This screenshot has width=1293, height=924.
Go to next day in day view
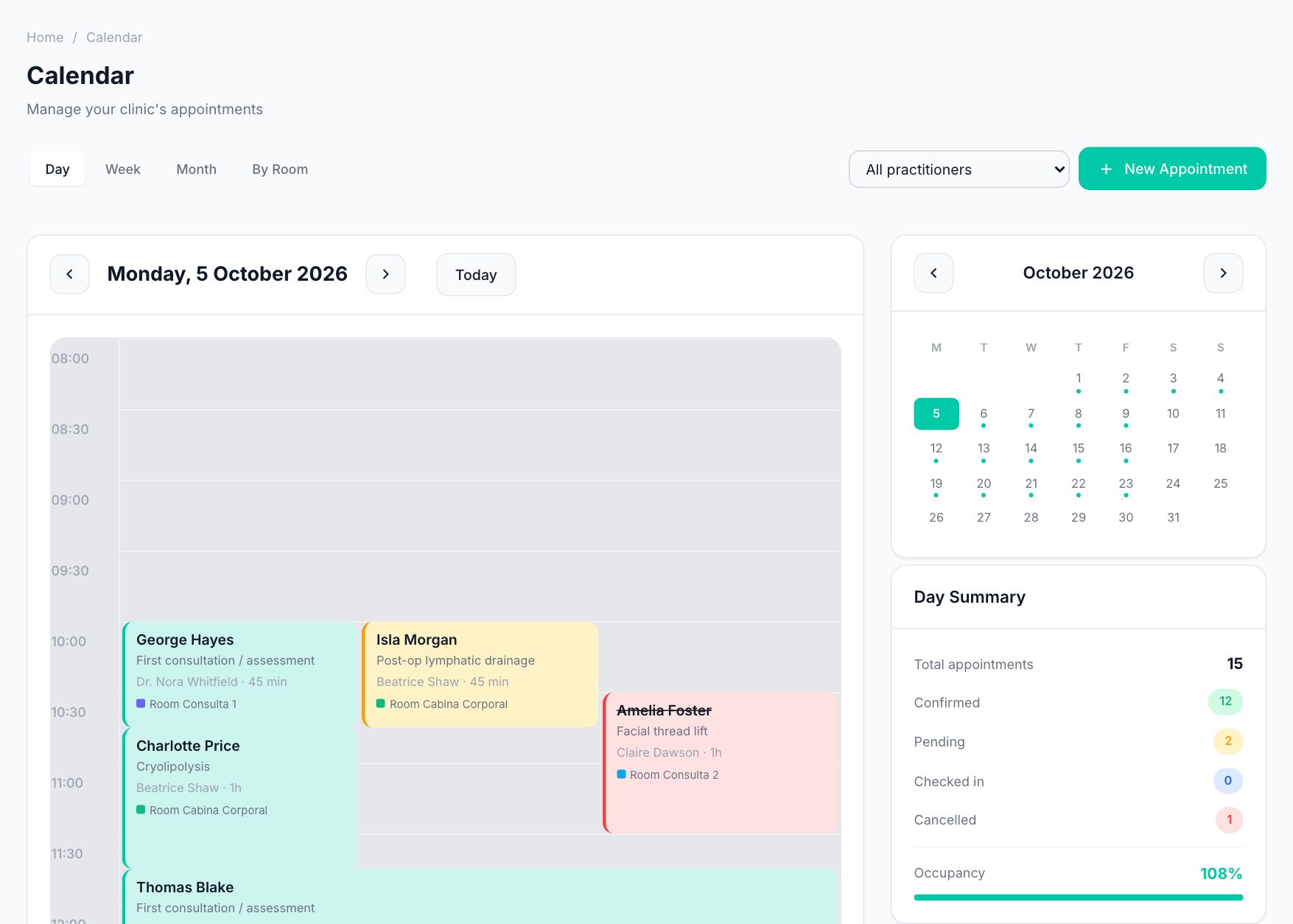385,274
